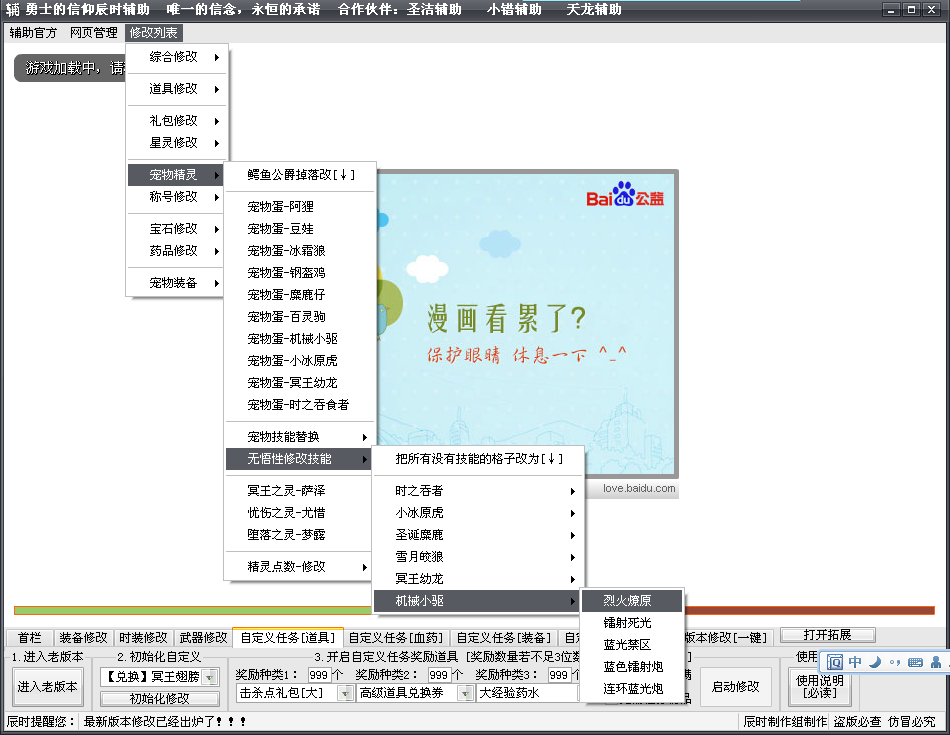This screenshot has height=735, width=950.
Task: Toggle the punctuation mode icon in IME bar
Action: pos(894,662)
